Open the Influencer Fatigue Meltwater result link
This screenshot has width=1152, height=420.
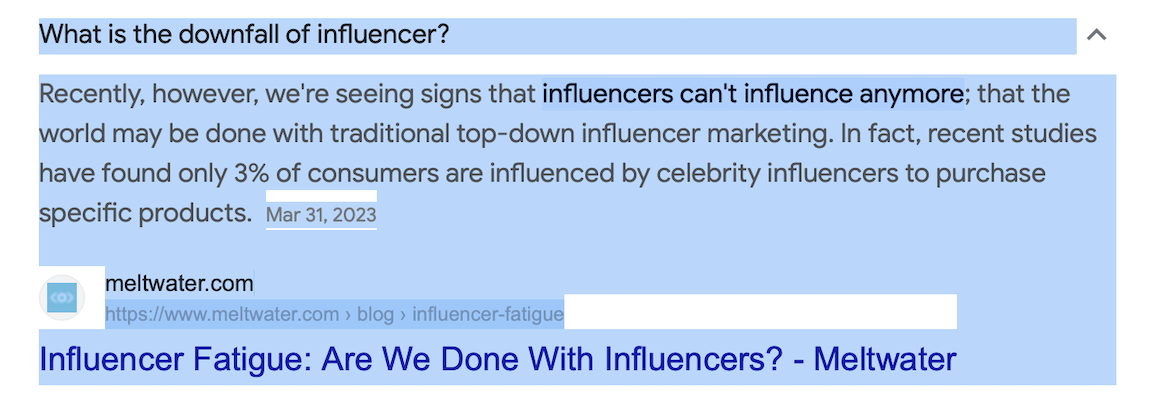tap(497, 359)
